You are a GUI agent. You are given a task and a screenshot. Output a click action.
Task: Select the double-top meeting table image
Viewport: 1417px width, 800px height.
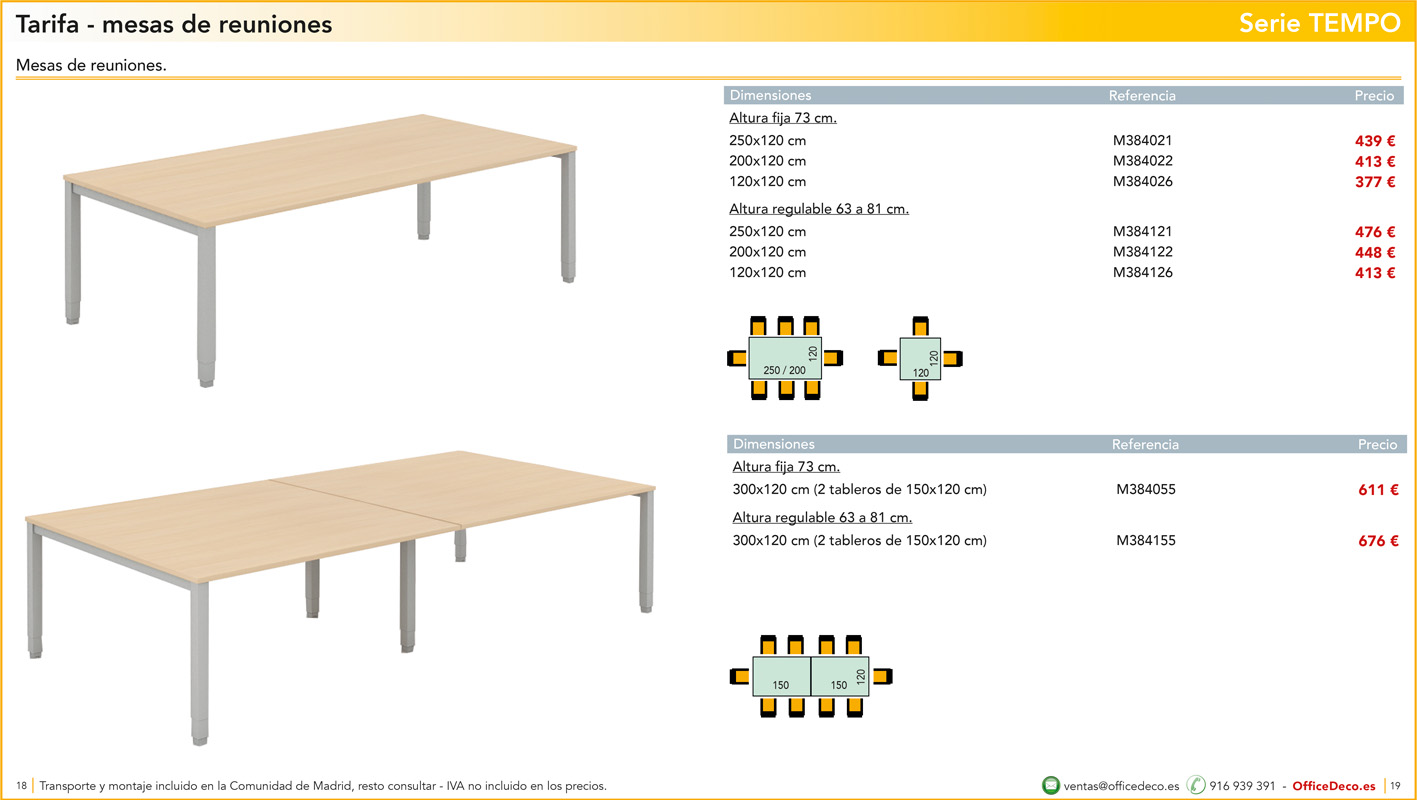coord(340,597)
